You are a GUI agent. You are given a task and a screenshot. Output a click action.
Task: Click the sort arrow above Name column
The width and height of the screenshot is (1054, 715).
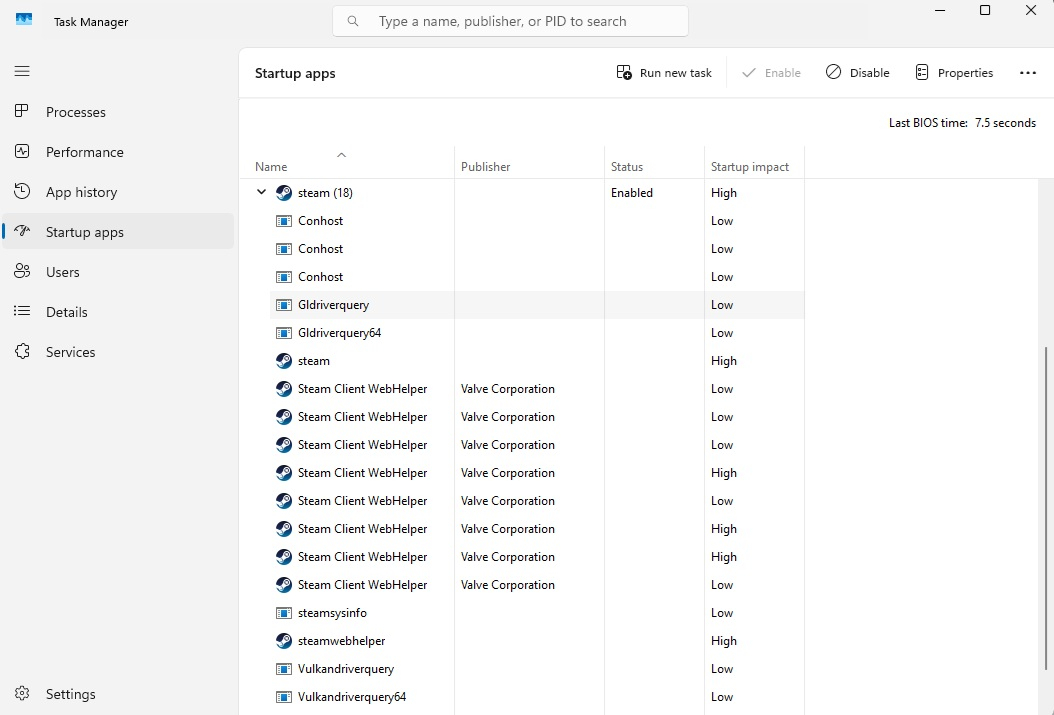coord(341,155)
